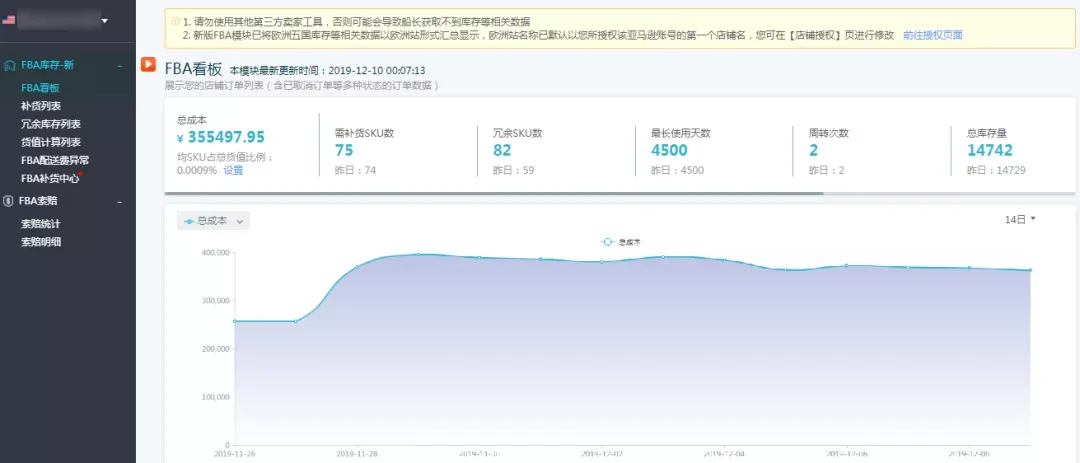Collapse the FBA库存-新 sidebar section

[x=120, y=65]
